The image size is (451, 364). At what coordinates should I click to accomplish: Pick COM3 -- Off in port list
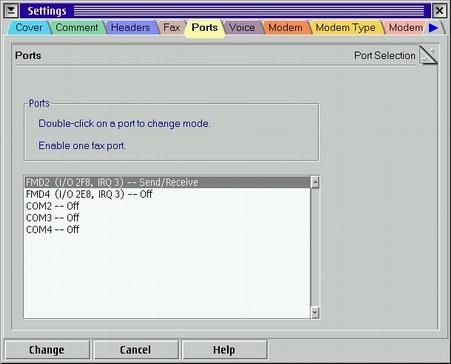pos(167,218)
